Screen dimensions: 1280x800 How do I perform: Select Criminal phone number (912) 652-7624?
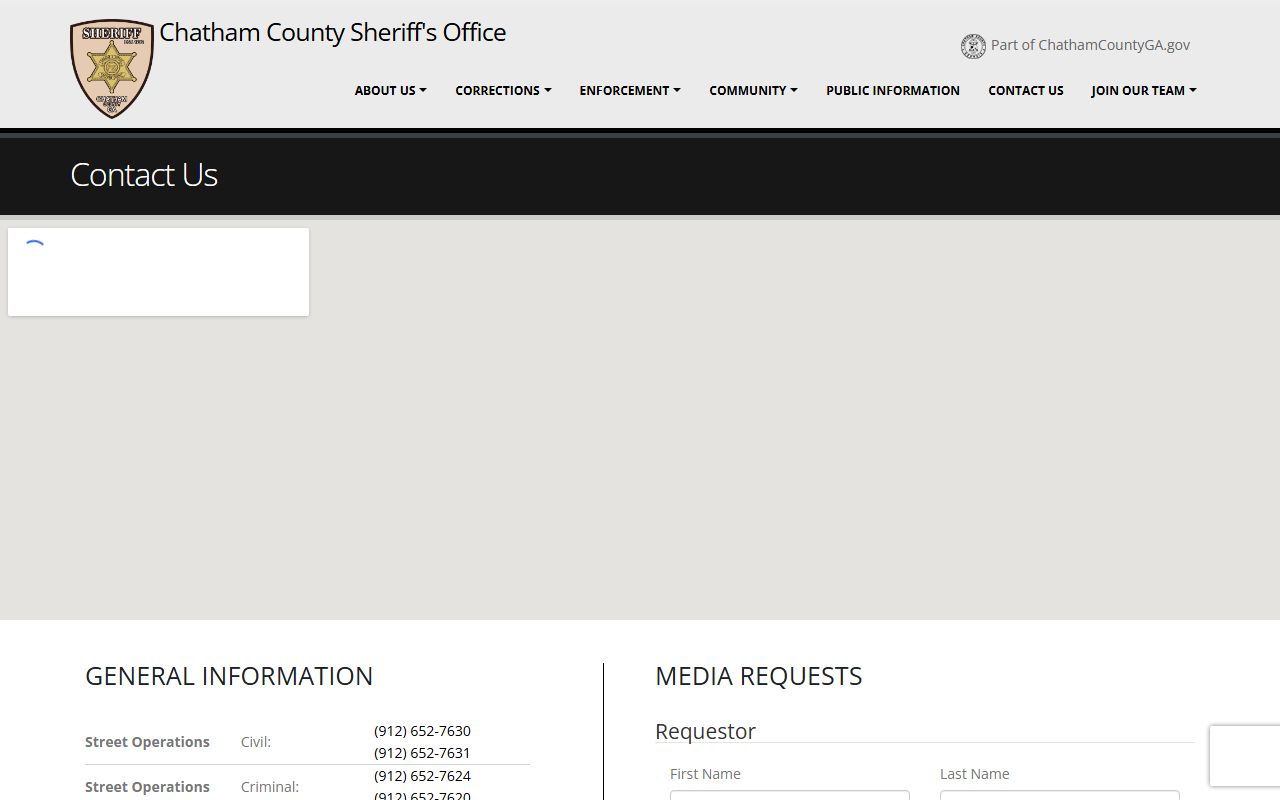tap(422, 776)
